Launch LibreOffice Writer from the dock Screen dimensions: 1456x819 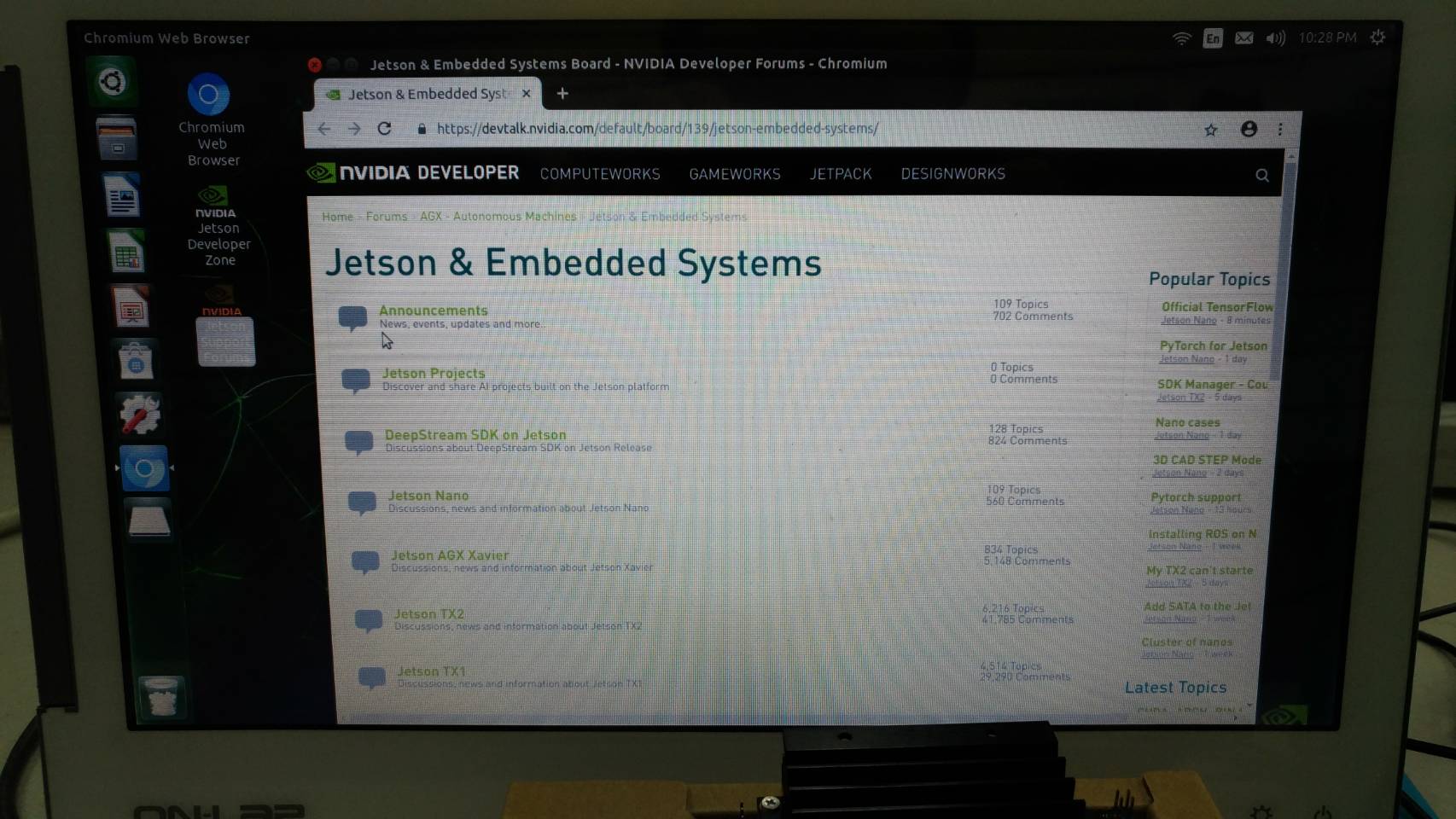pos(123,195)
